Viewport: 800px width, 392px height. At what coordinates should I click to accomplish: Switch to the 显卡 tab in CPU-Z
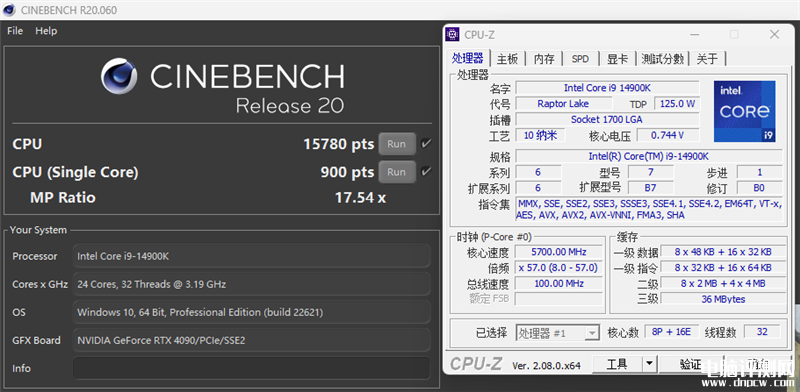tap(617, 59)
